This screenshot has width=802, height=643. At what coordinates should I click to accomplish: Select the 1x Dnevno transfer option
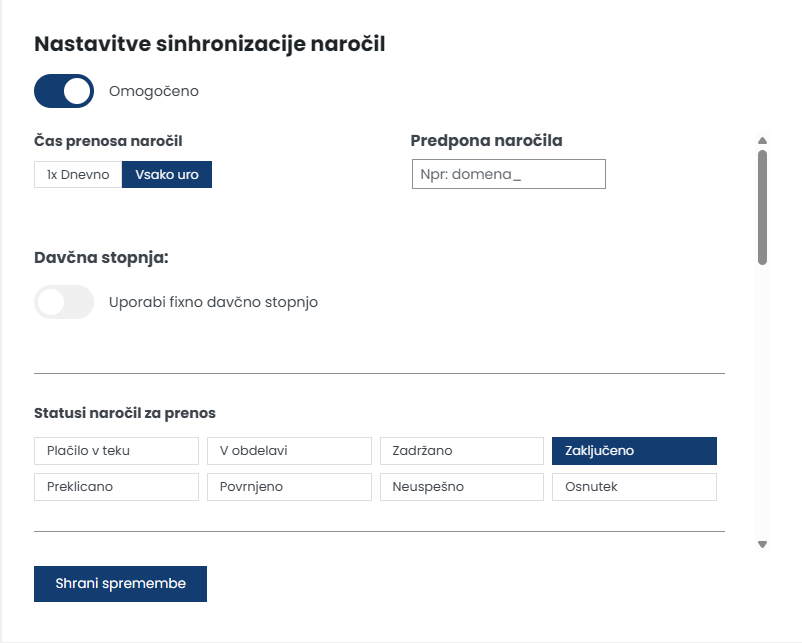point(78,174)
